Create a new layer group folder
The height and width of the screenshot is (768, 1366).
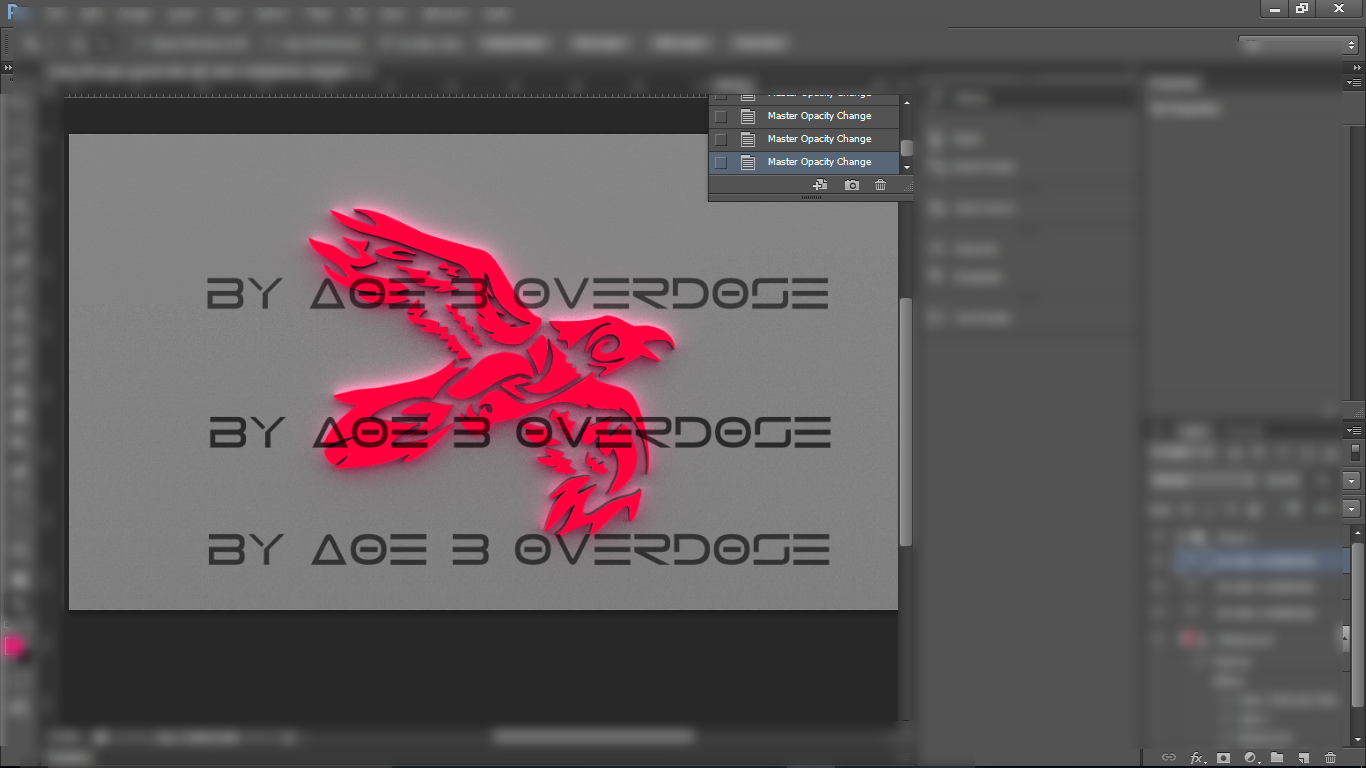pyautogui.click(x=1277, y=758)
